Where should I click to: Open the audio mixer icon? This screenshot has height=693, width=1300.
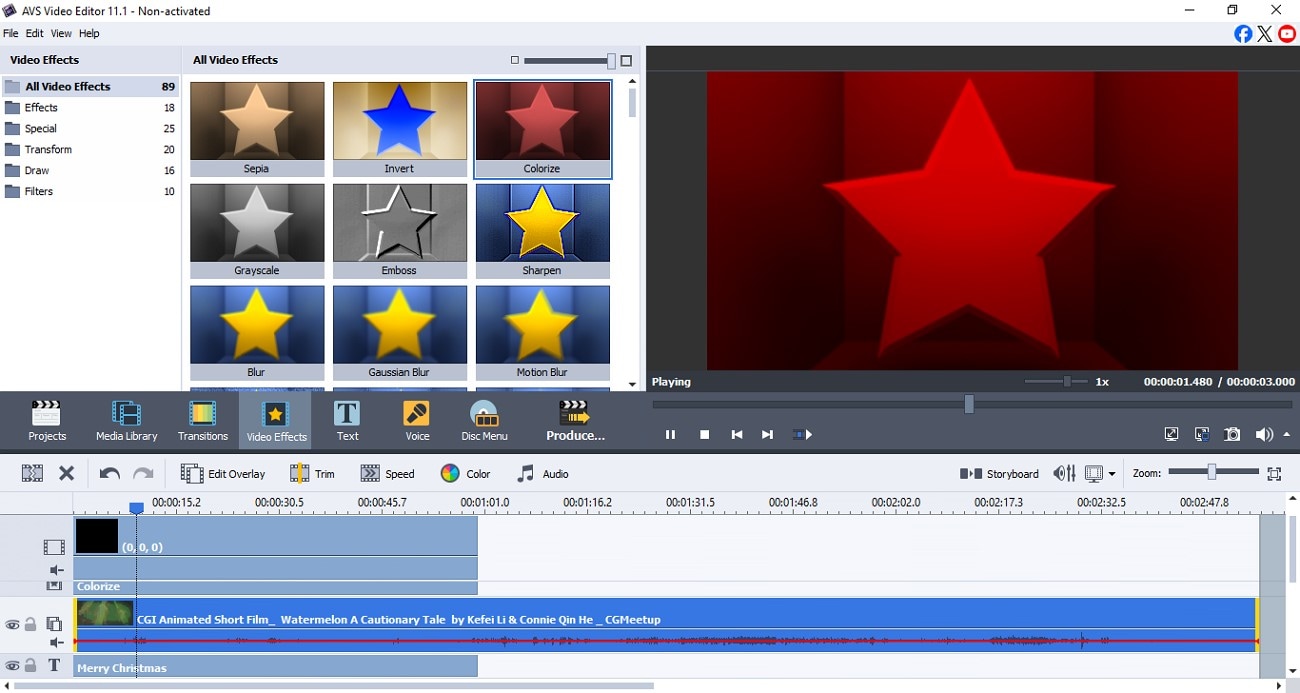pyautogui.click(x=1064, y=474)
